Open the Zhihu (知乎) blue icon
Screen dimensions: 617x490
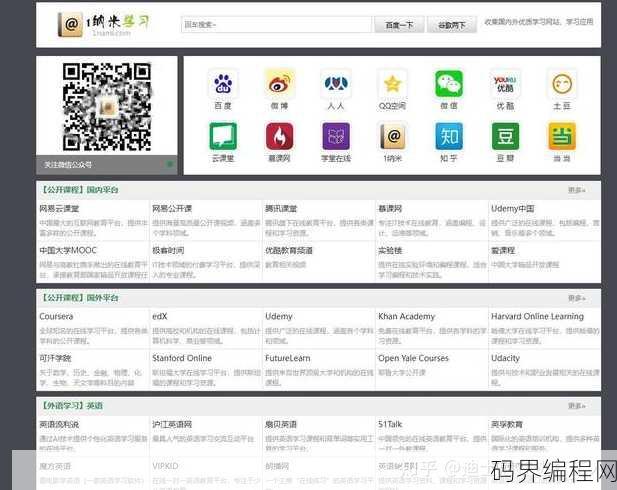(x=449, y=136)
